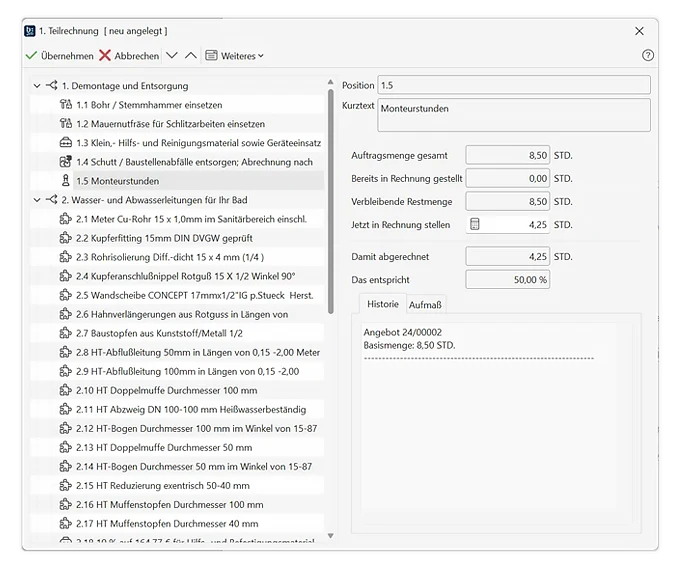678x567 pixels.
Task: Click the Das entspricht percent field
Action: pos(508,279)
